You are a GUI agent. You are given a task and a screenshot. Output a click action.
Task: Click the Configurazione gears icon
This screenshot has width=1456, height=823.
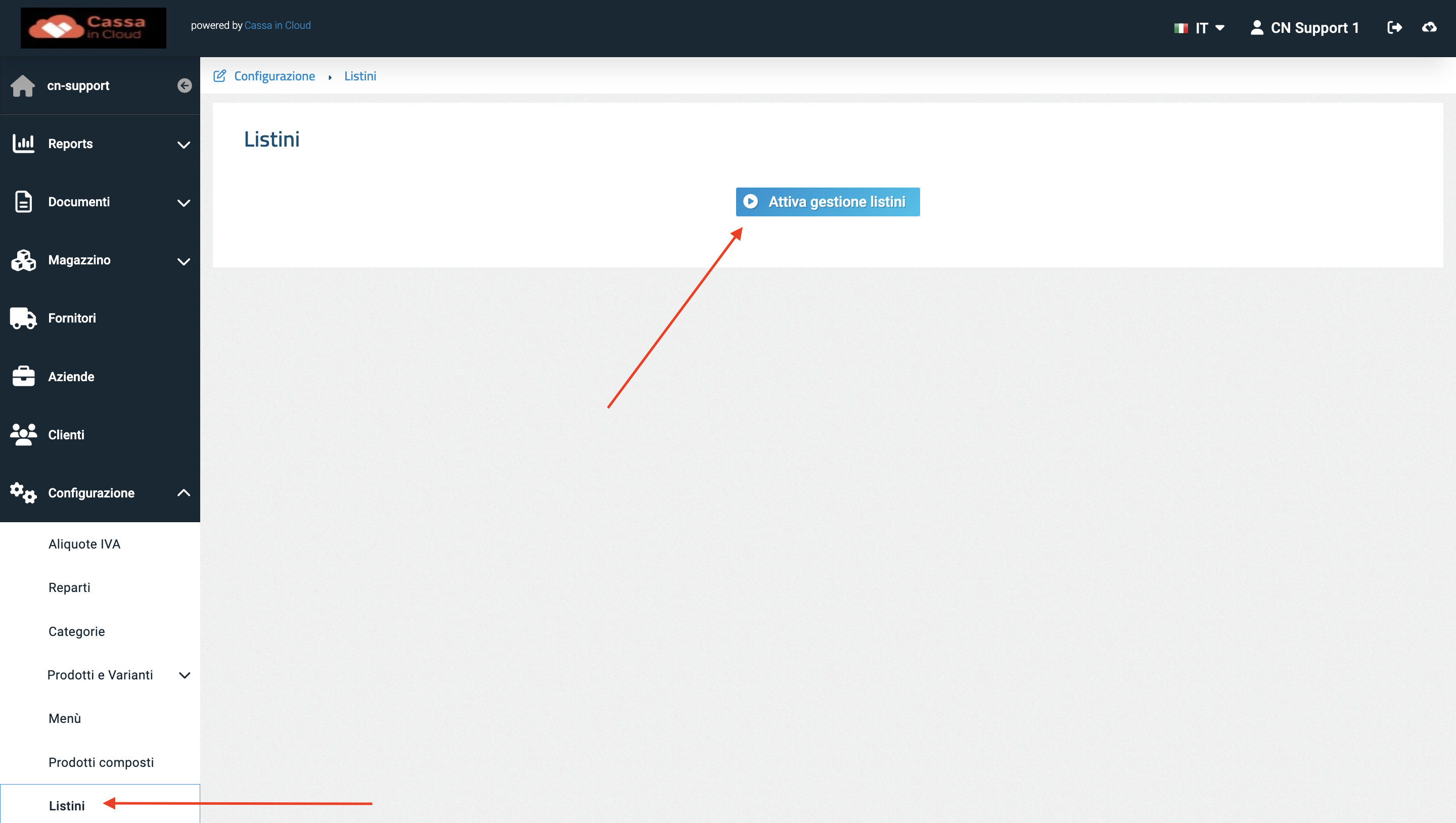point(23,493)
